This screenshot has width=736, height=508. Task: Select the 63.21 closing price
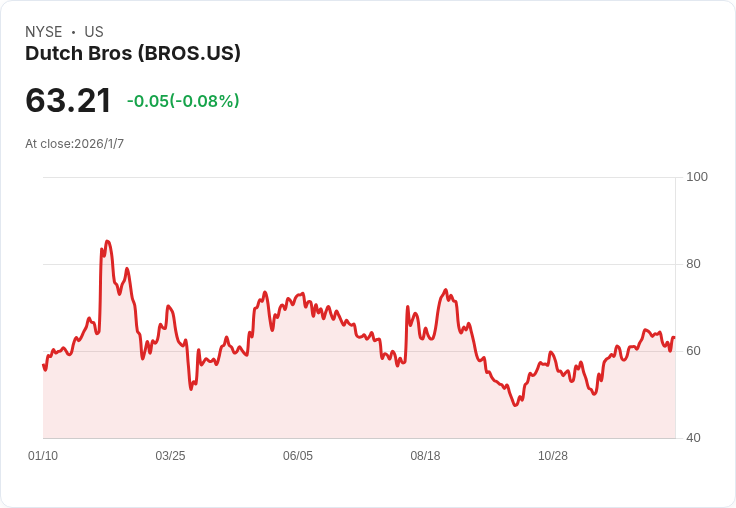pos(68,101)
